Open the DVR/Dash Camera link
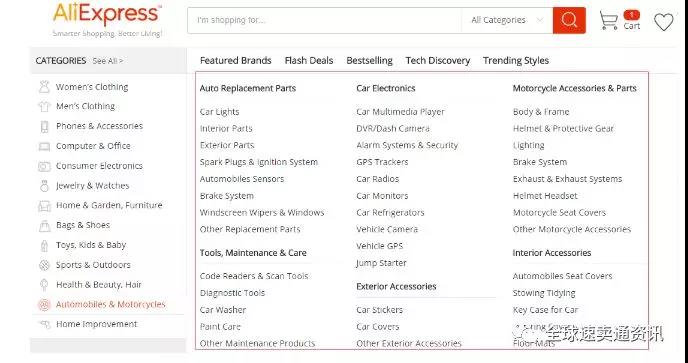 [x=393, y=129]
